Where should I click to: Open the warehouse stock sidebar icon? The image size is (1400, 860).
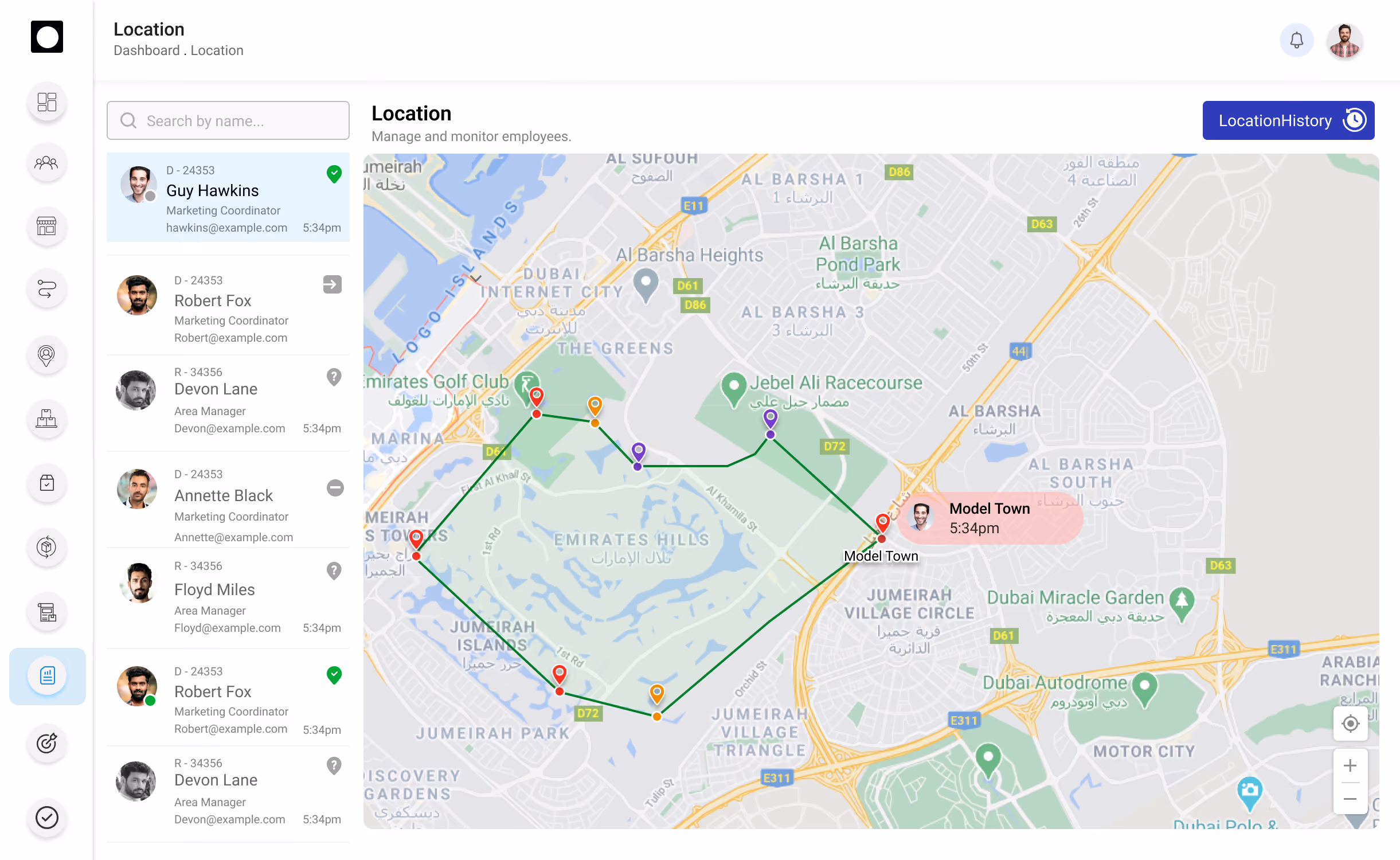(x=47, y=419)
